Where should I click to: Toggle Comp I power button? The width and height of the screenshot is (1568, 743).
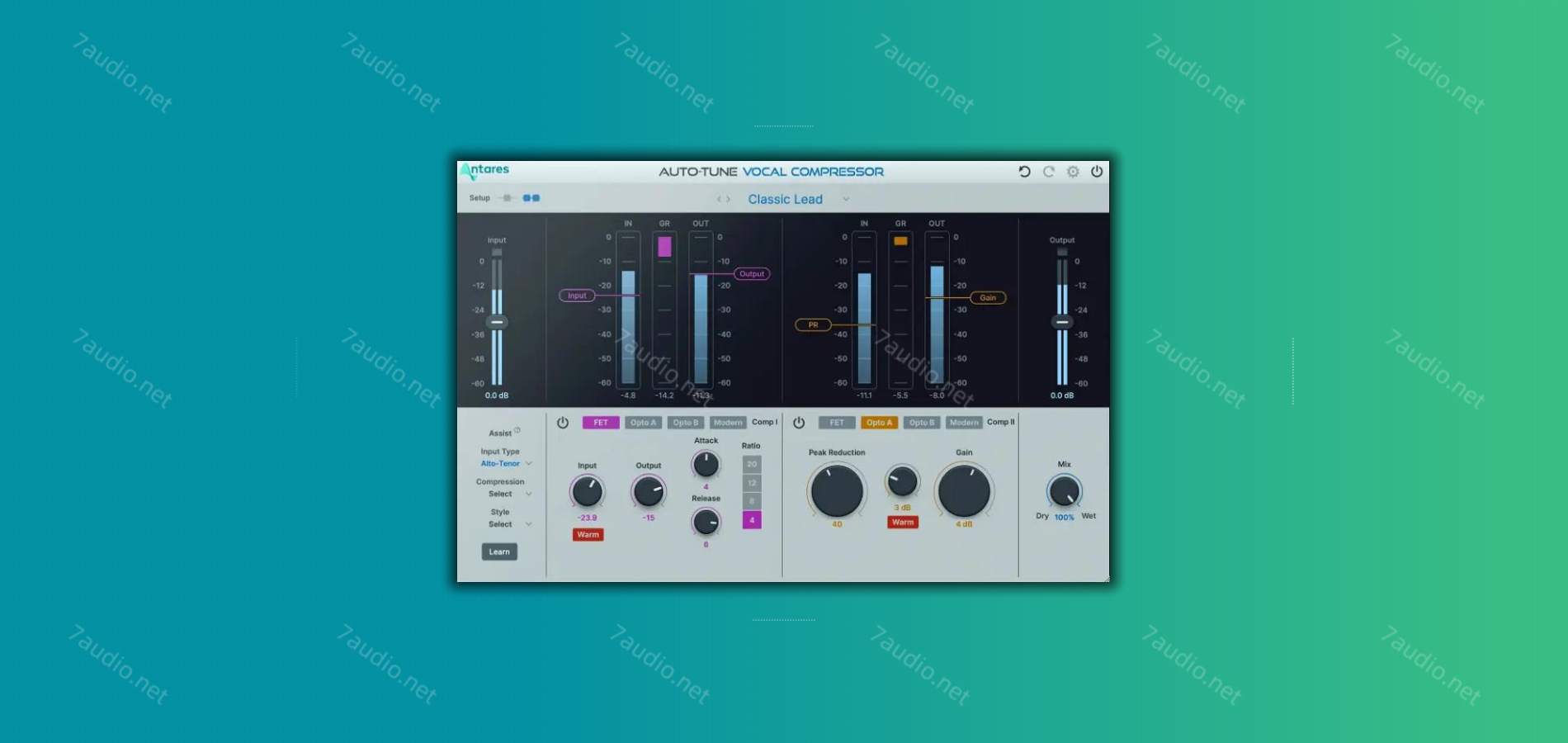(563, 423)
